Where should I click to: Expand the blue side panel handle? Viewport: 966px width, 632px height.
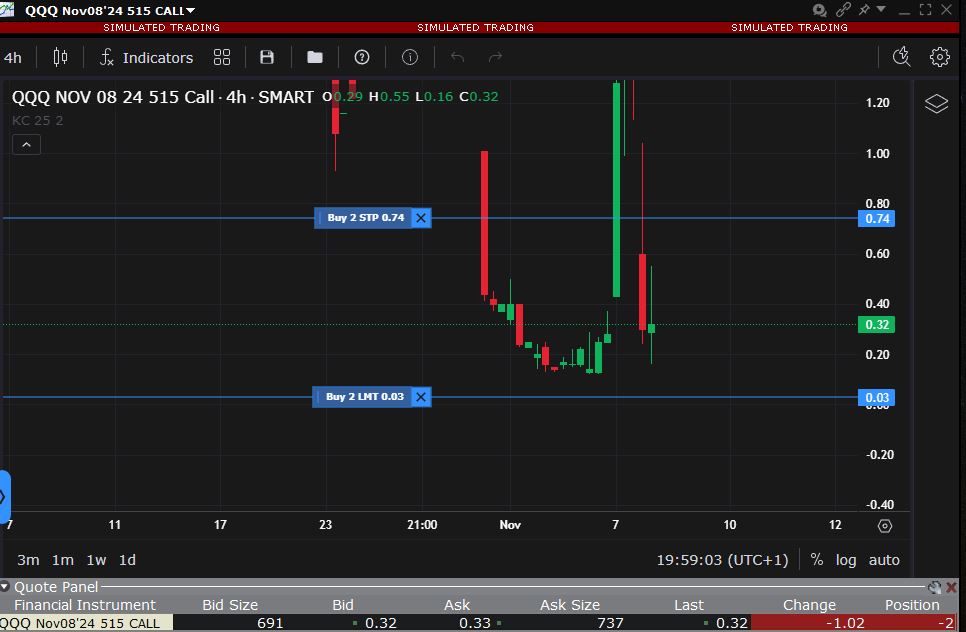tap(5, 496)
